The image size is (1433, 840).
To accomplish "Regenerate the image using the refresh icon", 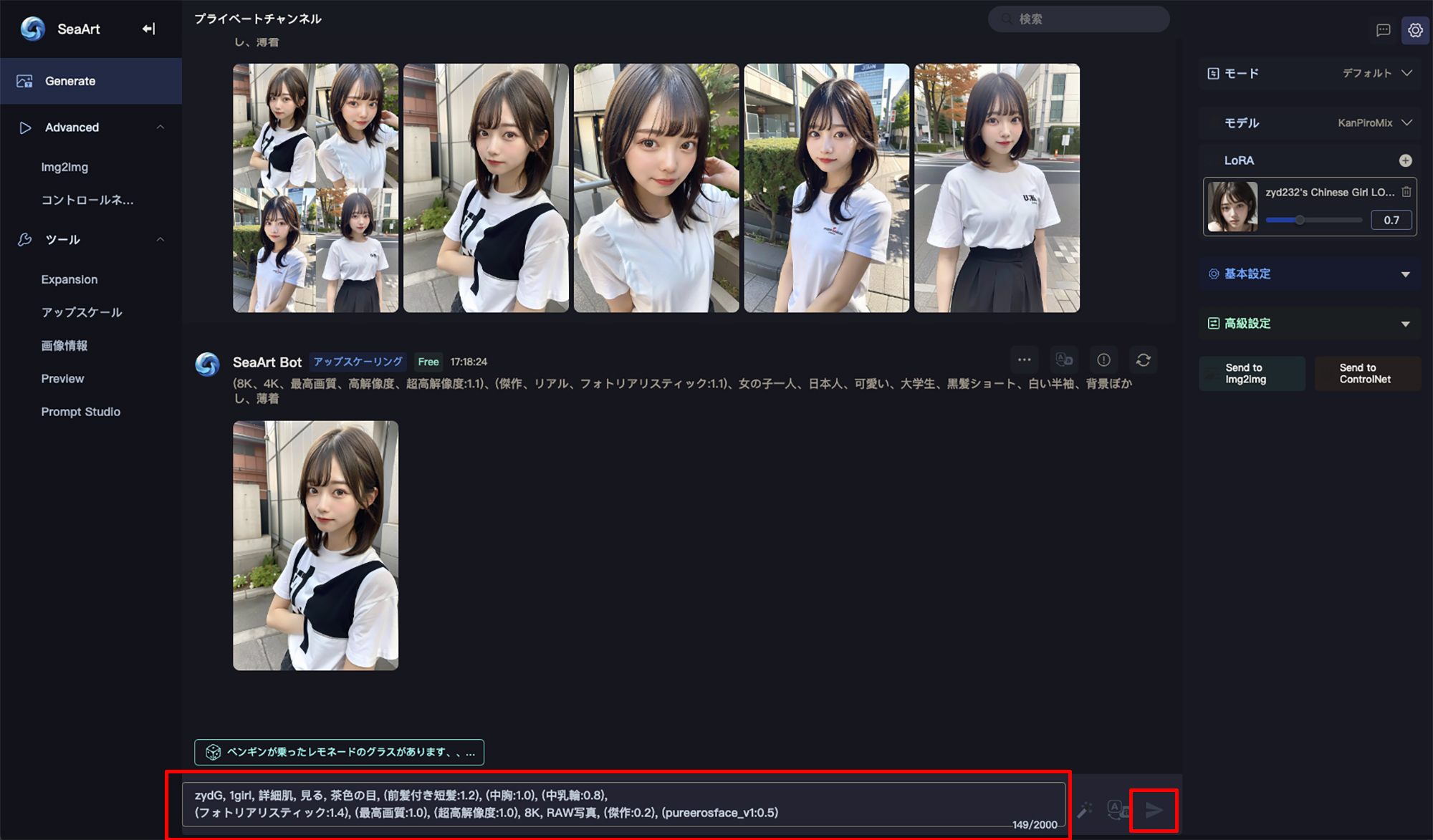I will pyautogui.click(x=1144, y=360).
